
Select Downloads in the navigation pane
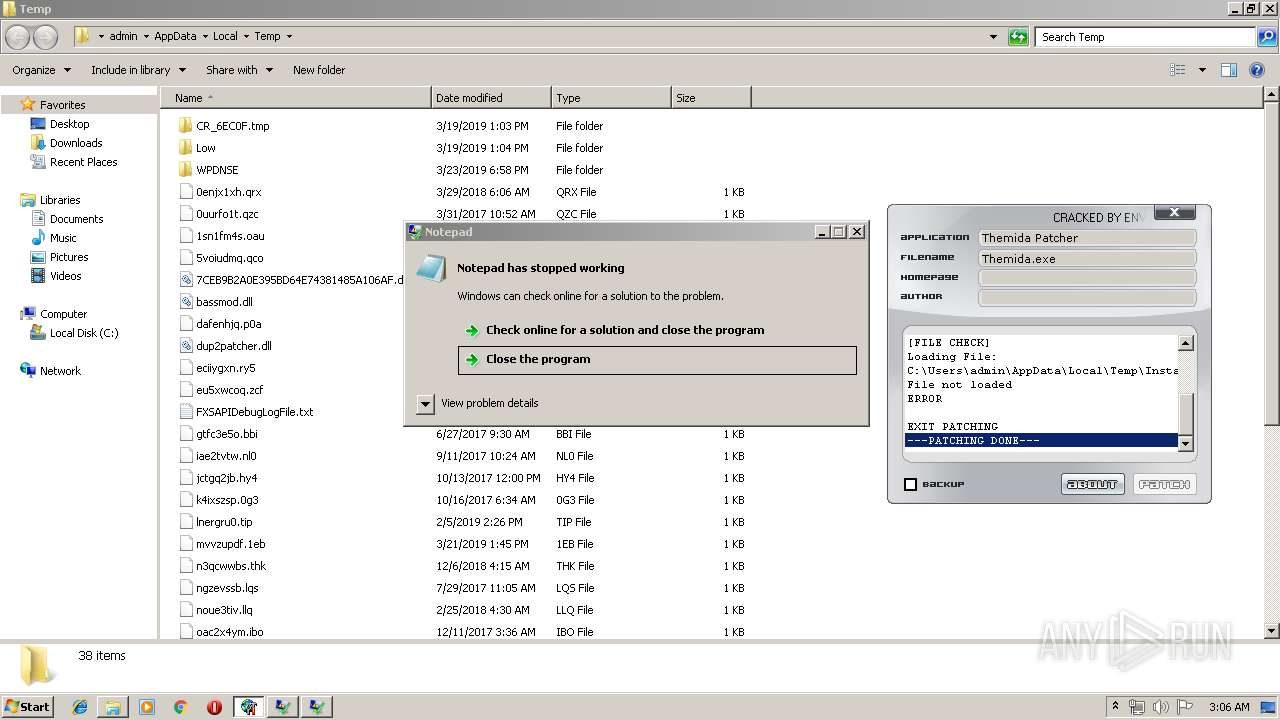pyautogui.click(x=76, y=143)
